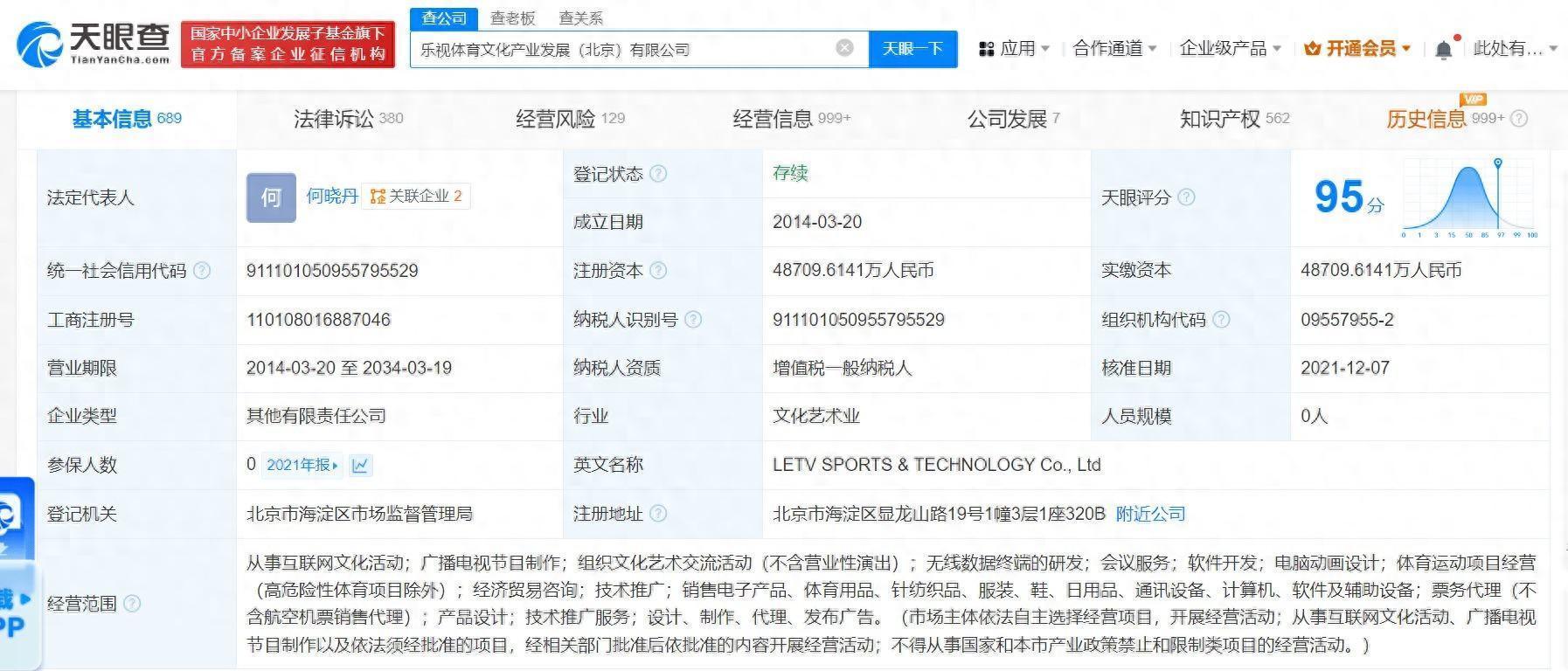The height and width of the screenshot is (671, 1568).
Task: Click 北京市海淀区市场监督管理局 registration authority
Action: [x=359, y=514]
